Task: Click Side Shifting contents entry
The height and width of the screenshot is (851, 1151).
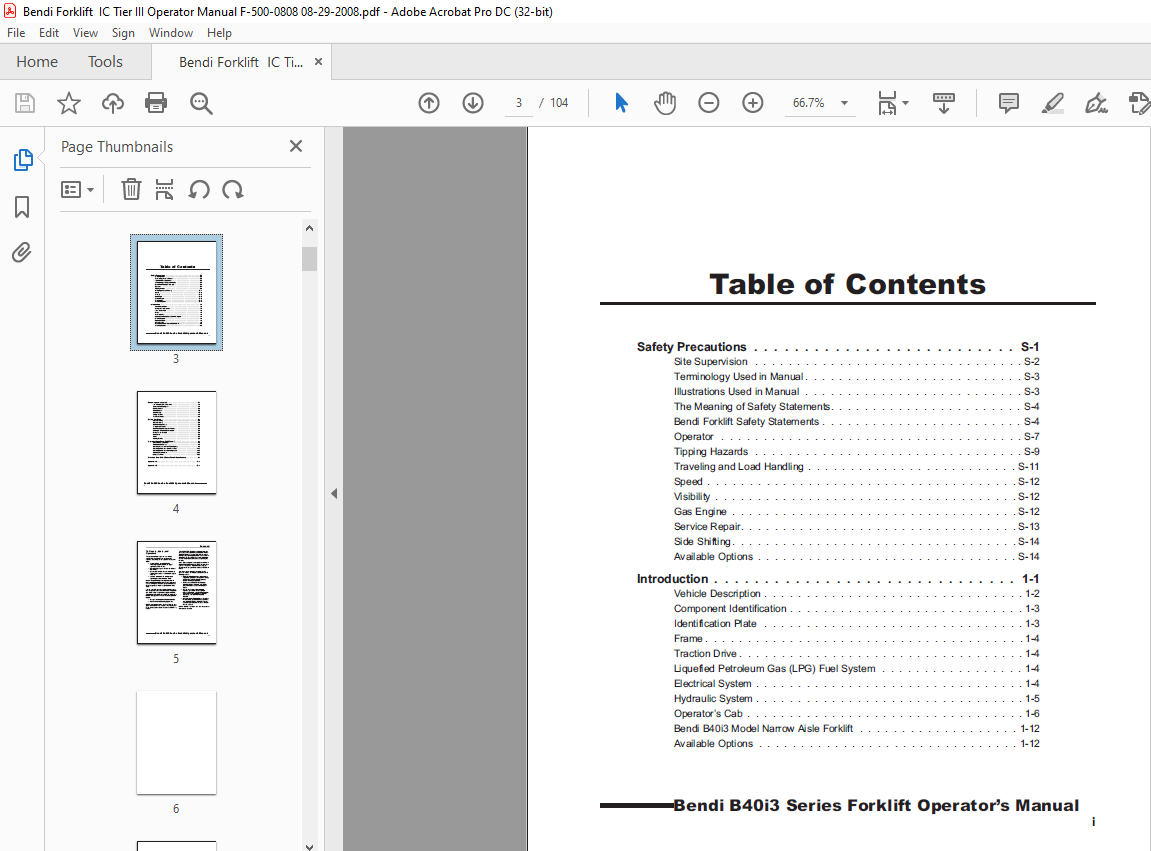Action: [x=857, y=541]
